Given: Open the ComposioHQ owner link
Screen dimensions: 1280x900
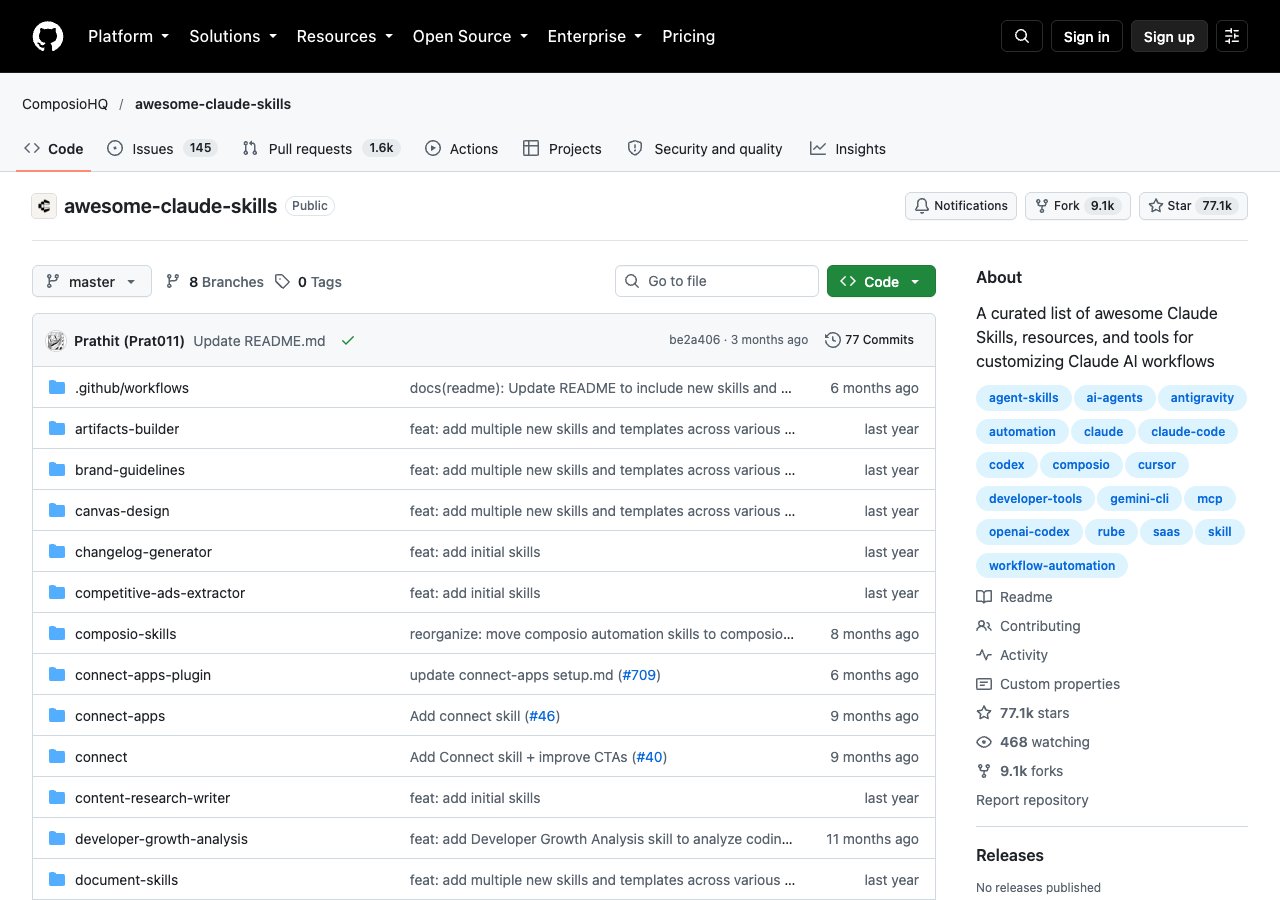Looking at the screenshot, I should point(65,104).
